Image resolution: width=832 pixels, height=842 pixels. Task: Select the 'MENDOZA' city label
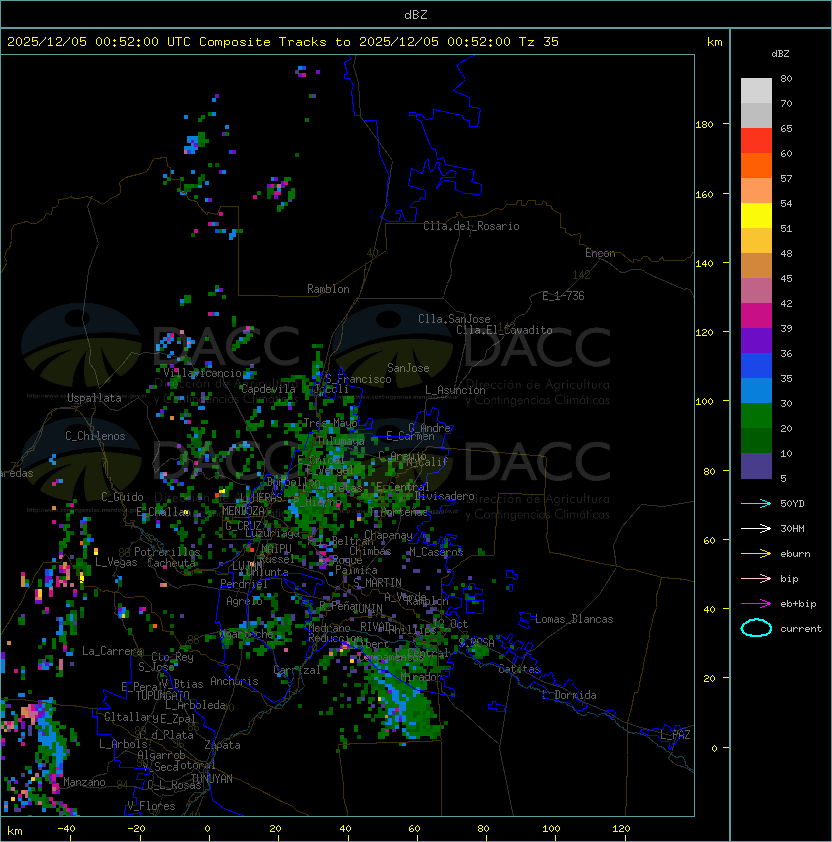point(243,510)
